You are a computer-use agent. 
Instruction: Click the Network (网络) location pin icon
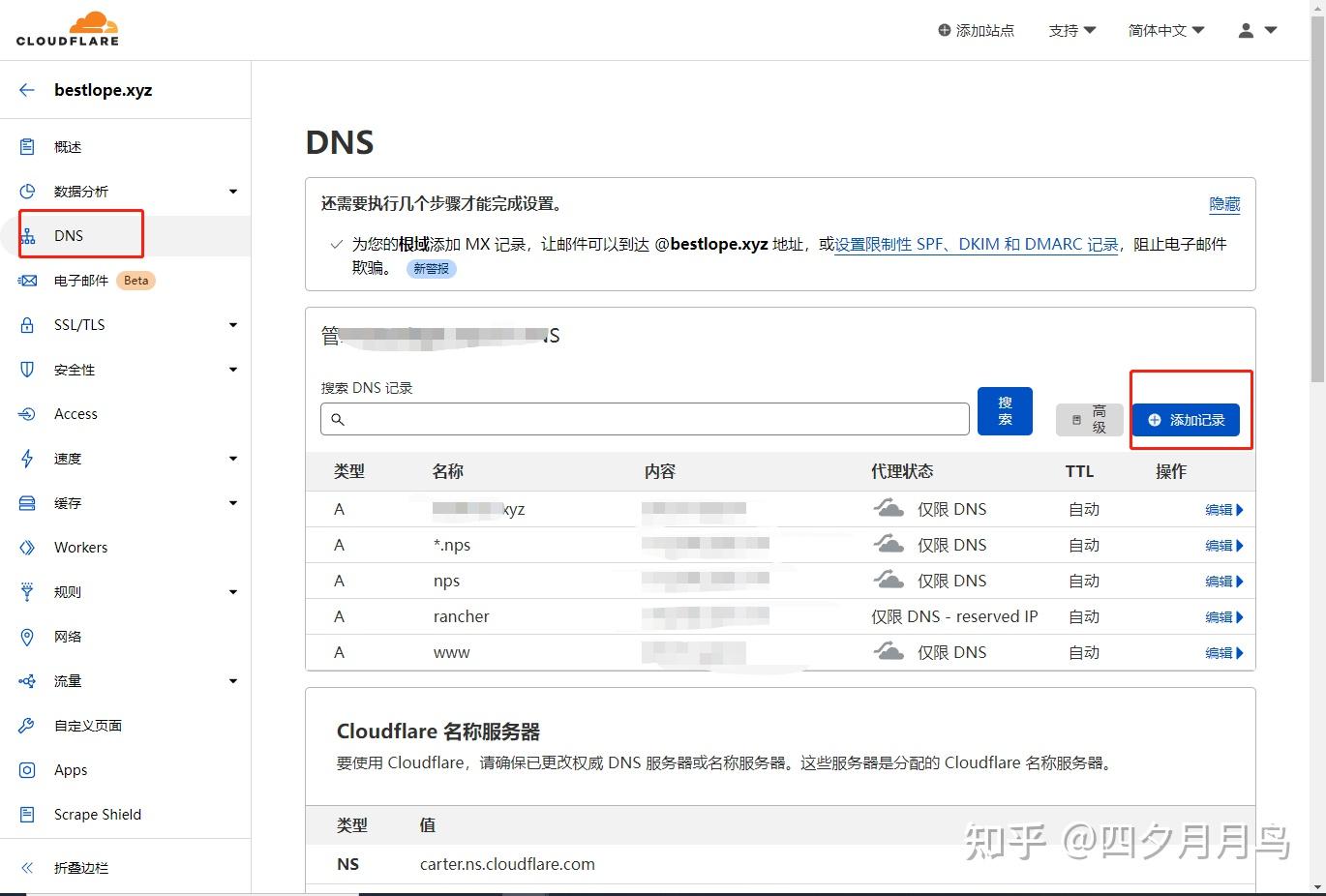click(x=27, y=637)
